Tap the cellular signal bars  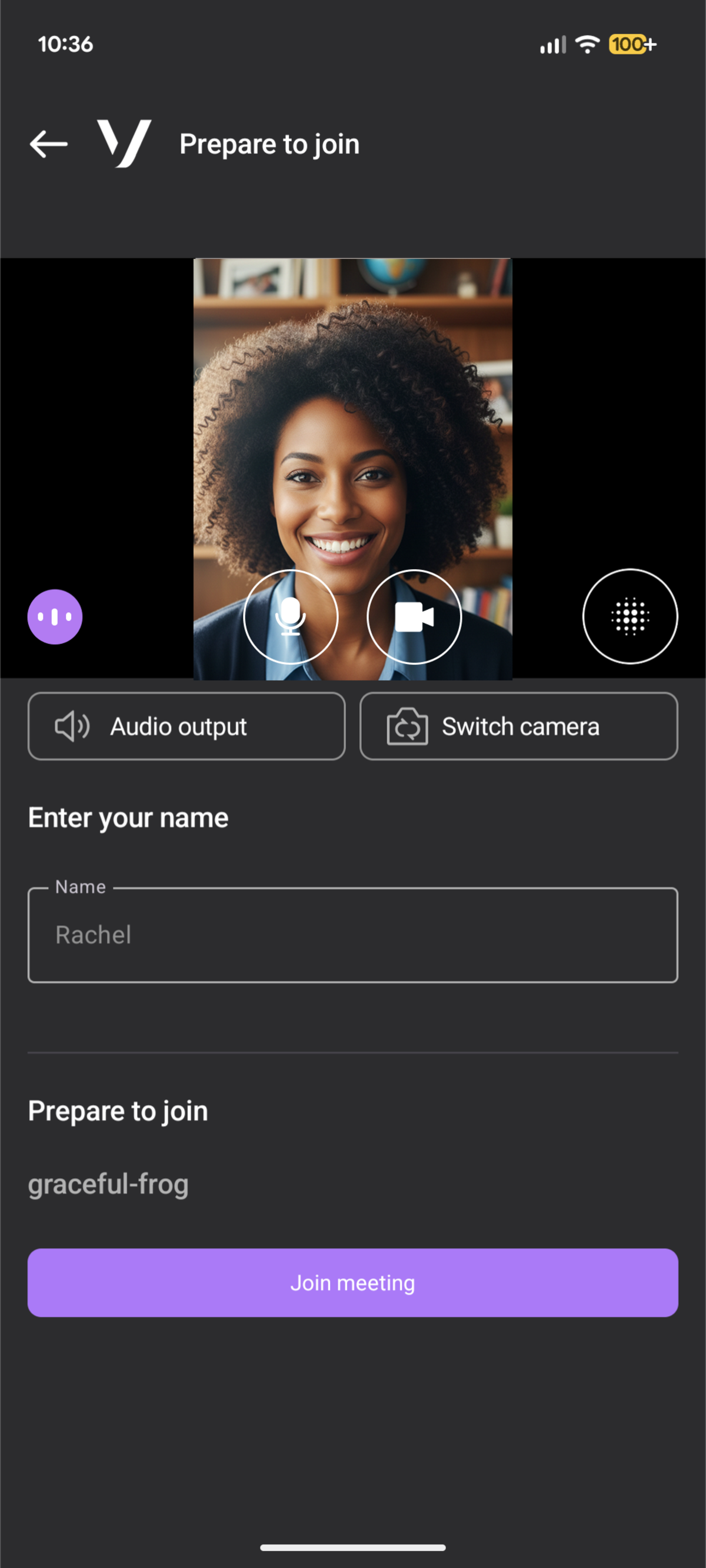[x=552, y=45]
